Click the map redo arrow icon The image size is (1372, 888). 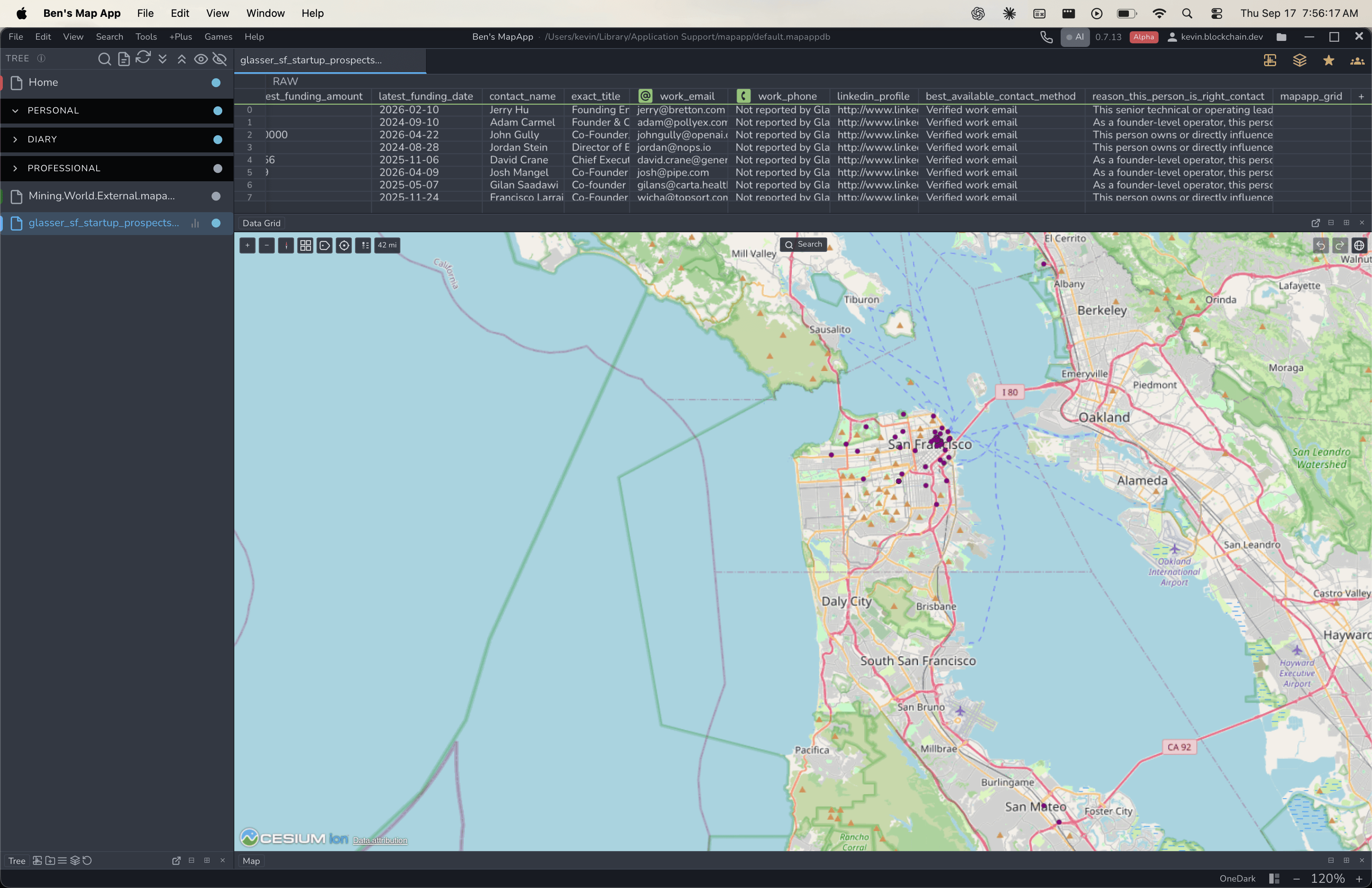tap(1340, 245)
